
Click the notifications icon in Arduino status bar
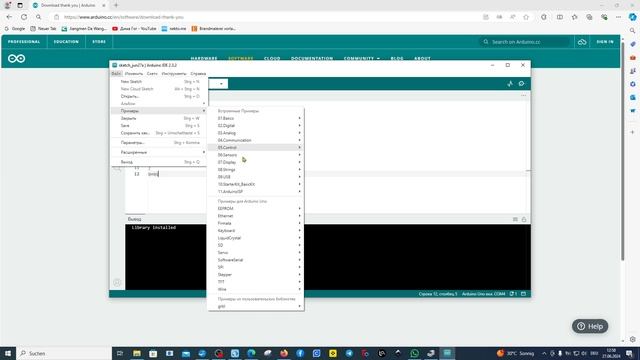pyautogui.click(x=513, y=293)
